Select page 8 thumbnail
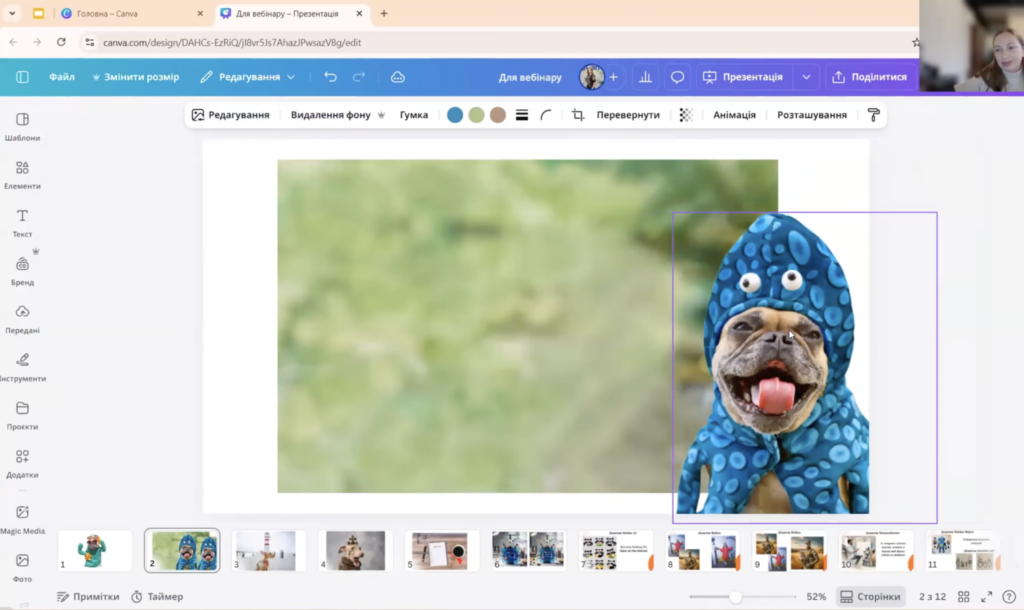Image resolution: width=1024 pixels, height=610 pixels. tap(703, 551)
